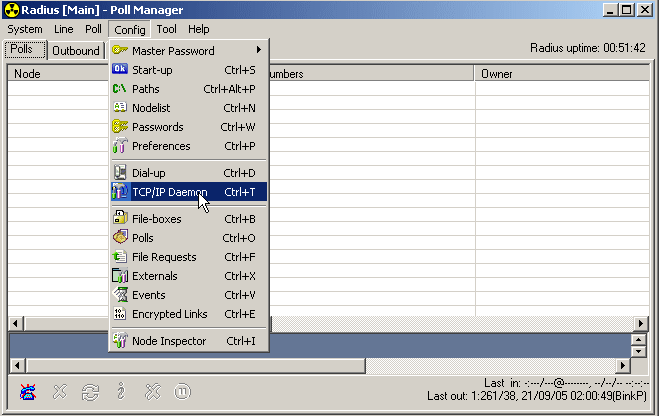Image resolution: width=659 pixels, height=416 pixels.
Task: Click the refresh arrows toolbar icon
Action: tap(90, 392)
